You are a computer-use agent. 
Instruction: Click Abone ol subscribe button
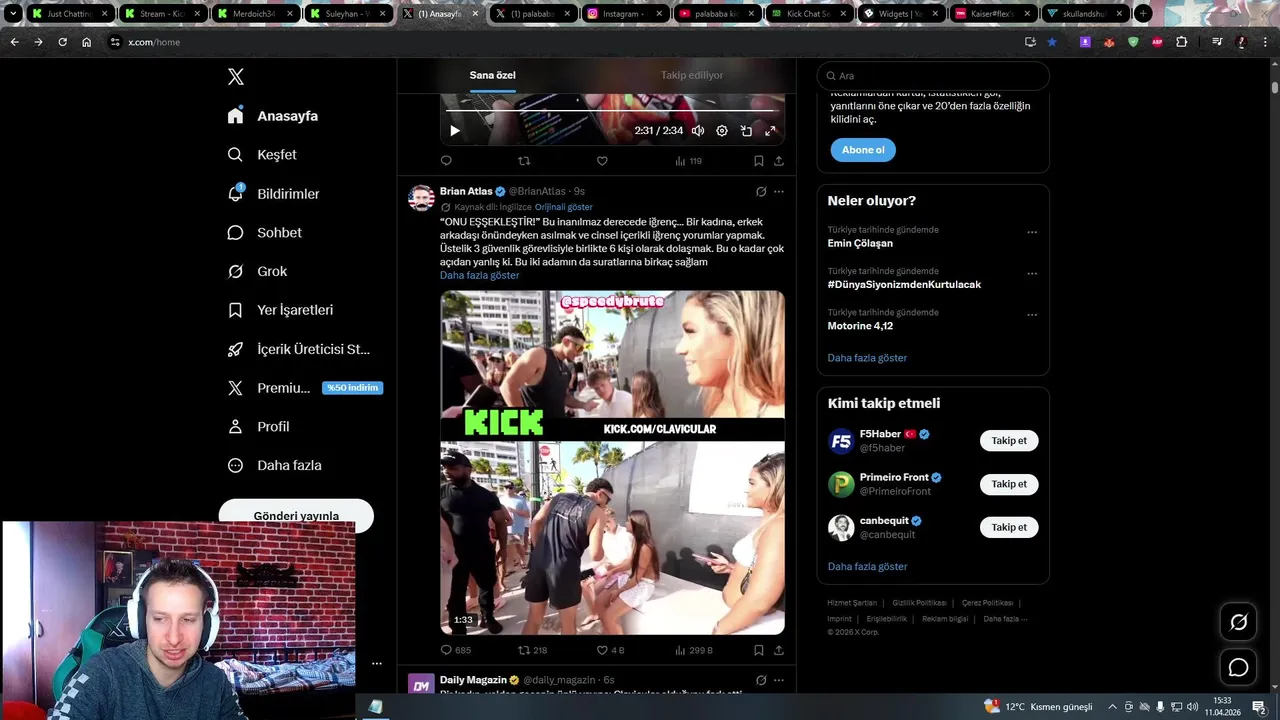point(863,150)
